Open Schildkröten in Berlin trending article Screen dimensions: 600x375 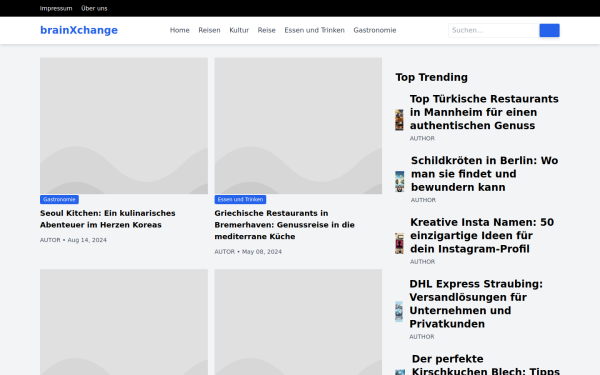(x=484, y=174)
